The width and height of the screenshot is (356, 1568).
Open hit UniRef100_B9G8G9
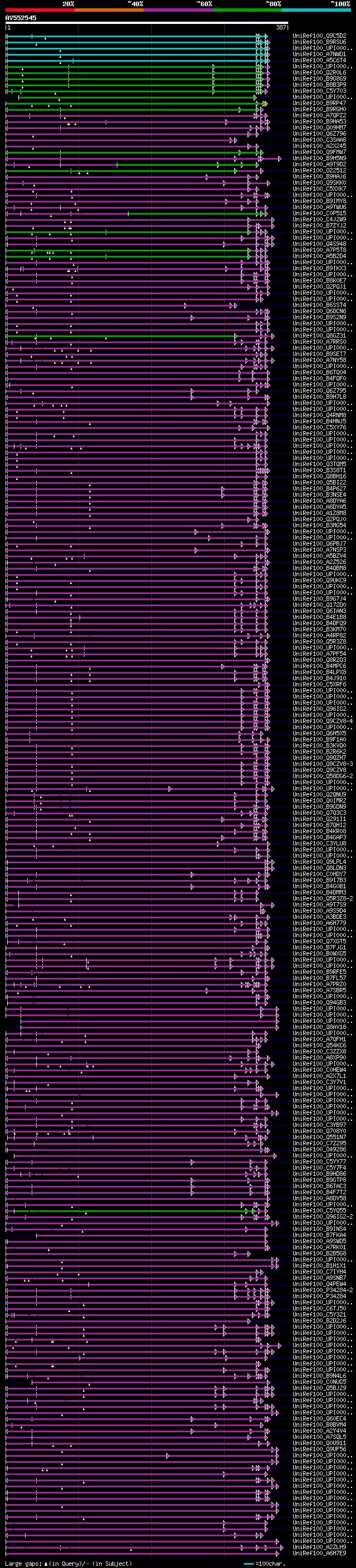pyautogui.click(x=319, y=78)
